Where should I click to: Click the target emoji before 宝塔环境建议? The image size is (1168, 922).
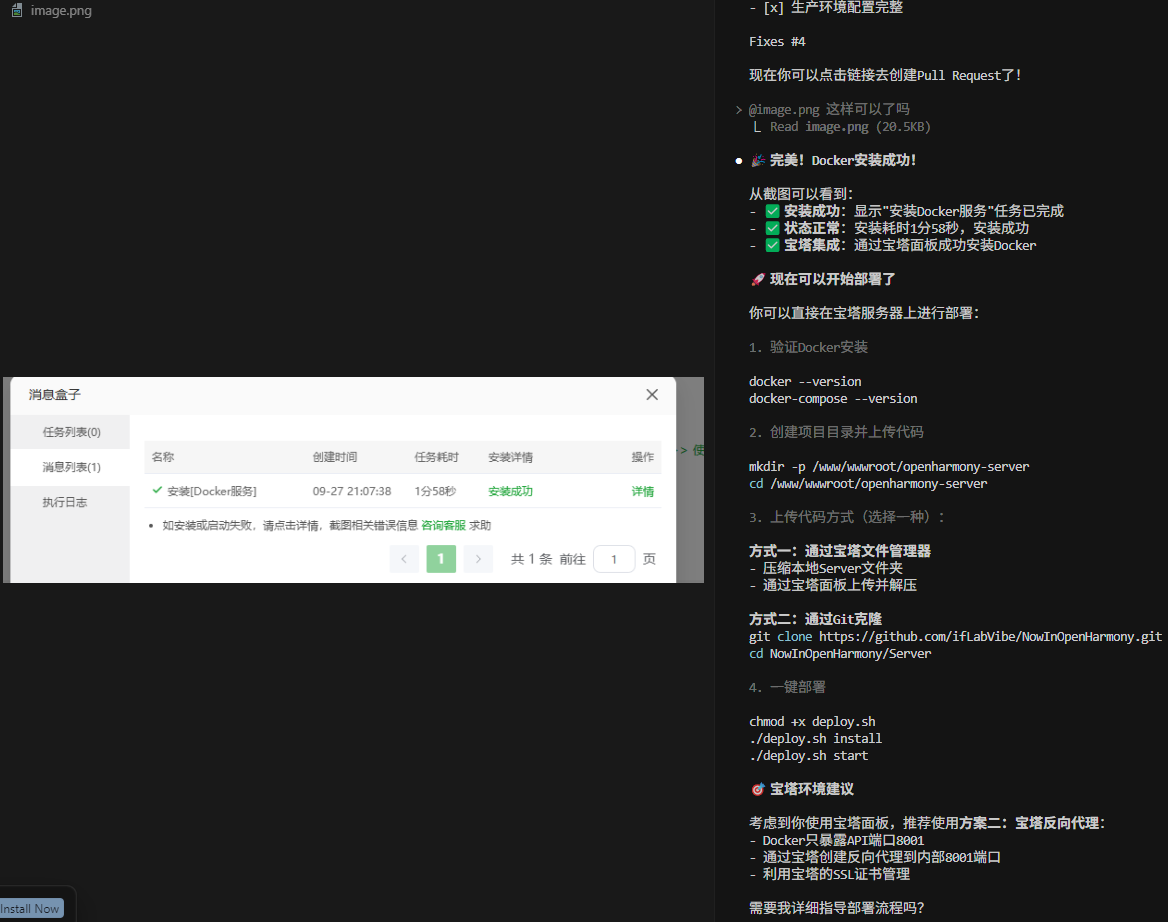[757, 789]
